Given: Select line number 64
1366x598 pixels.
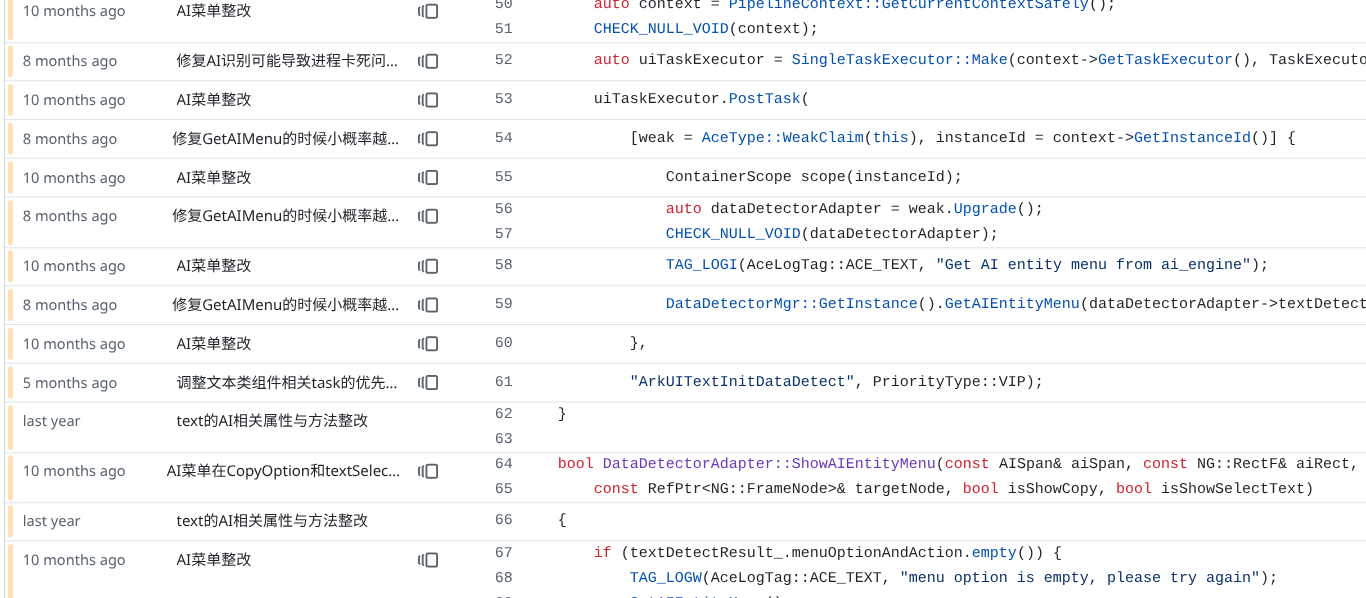Looking at the screenshot, I should click(x=504, y=464).
